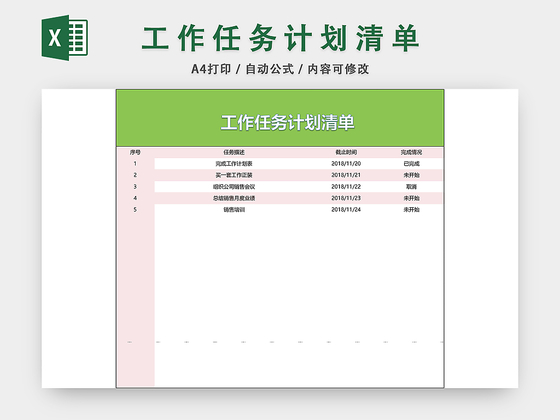Select the white title in the green banner
560x420 pixels.
pos(288,122)
